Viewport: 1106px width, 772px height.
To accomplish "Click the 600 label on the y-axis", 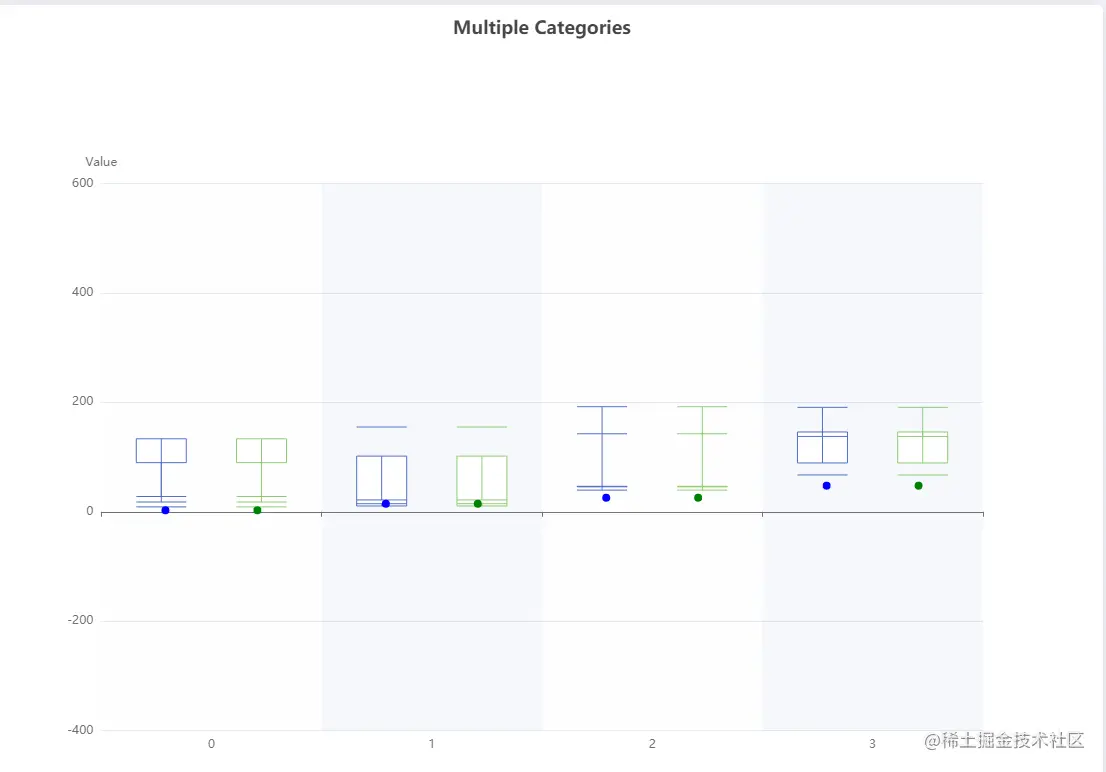I will coord(82,183).
